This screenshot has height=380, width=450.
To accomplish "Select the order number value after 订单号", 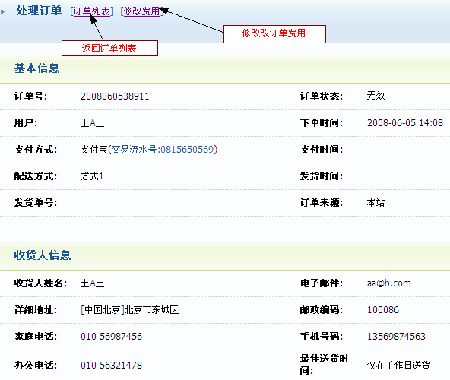I will click(x=114, y=96).
